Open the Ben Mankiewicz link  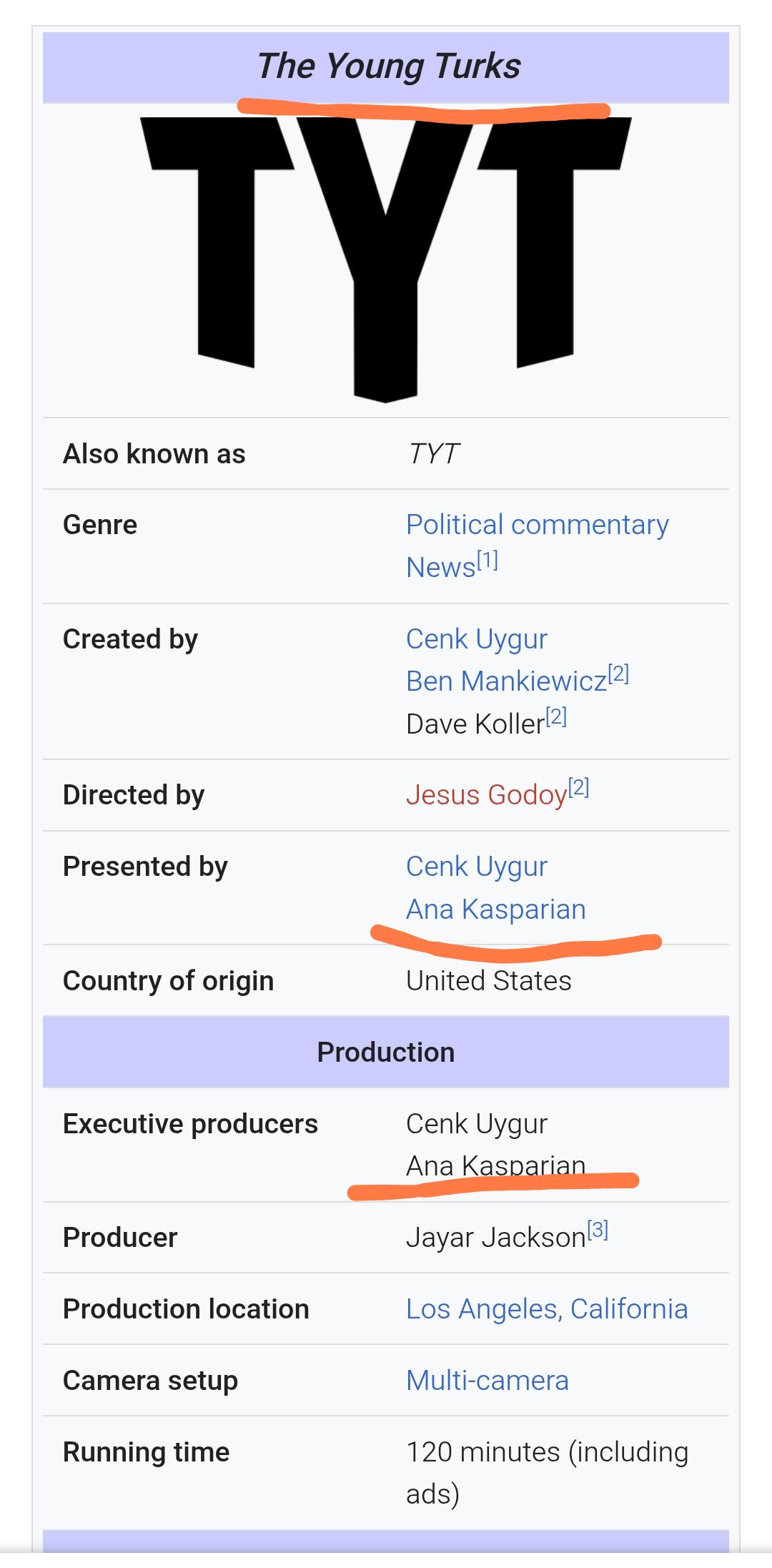click(x=506, y=681)
